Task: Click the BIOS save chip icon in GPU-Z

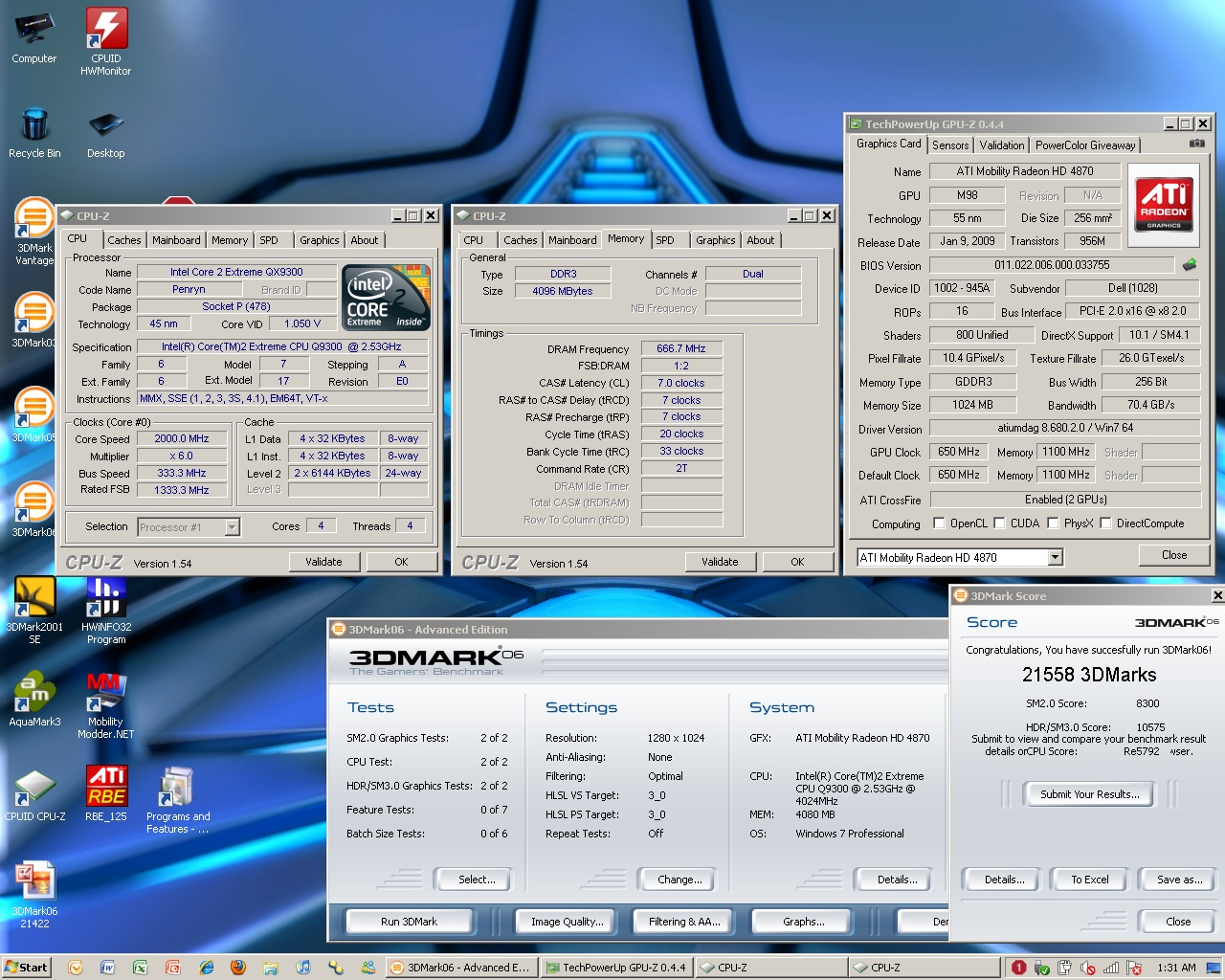Action: (1190, 265)
